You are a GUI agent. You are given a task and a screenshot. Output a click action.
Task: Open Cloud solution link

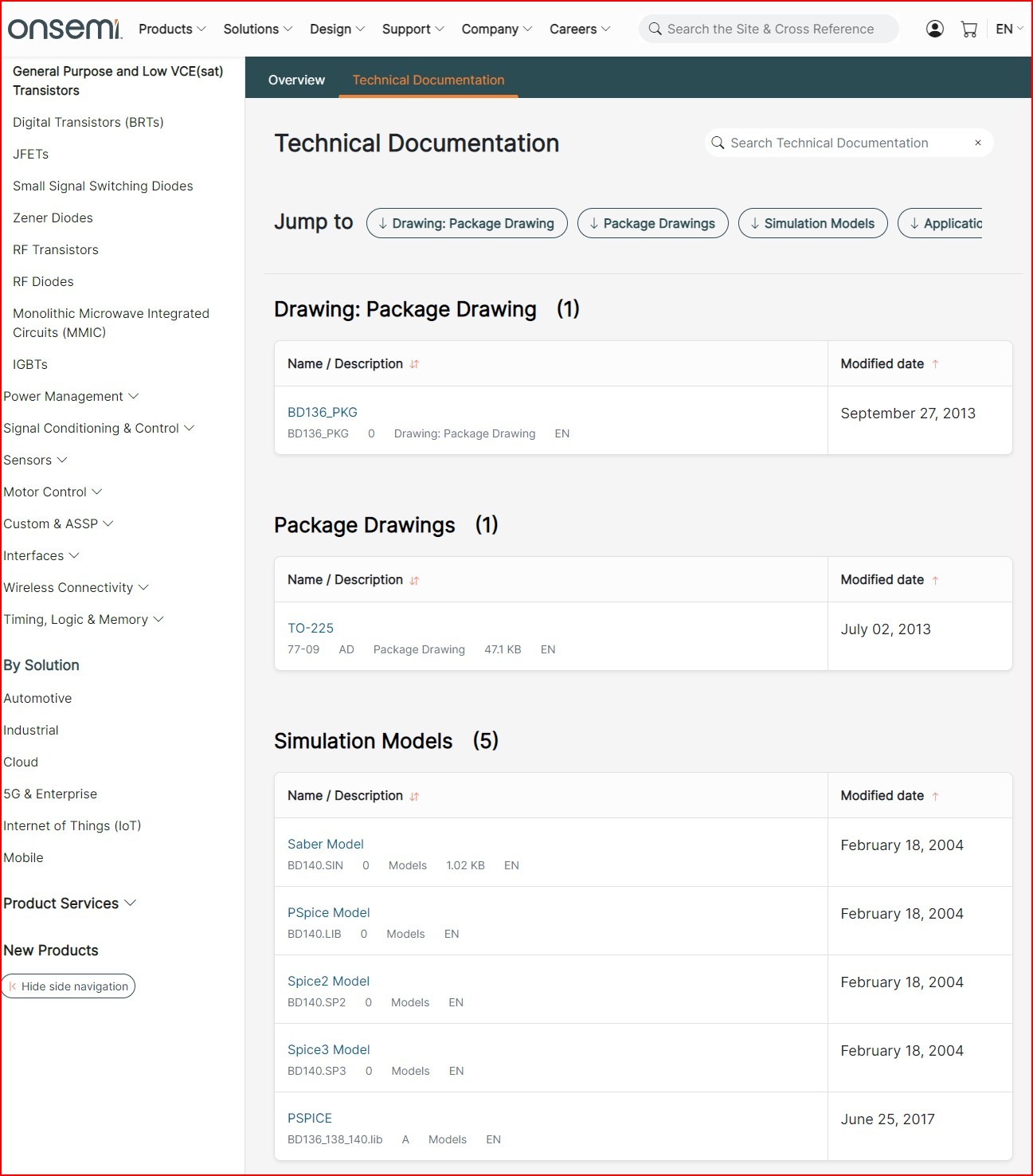21,762
